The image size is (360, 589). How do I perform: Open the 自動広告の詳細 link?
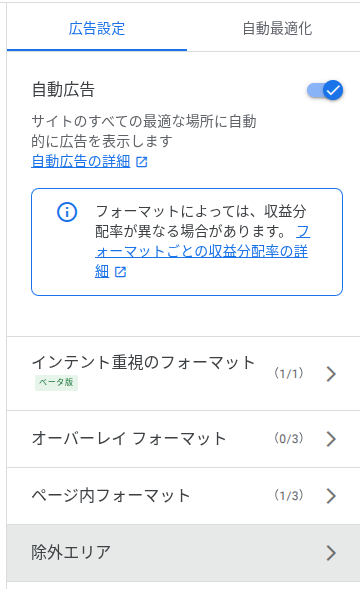point(81,162)
